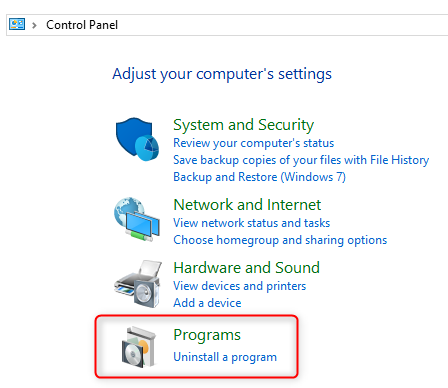Open System and Security category
The image size is (448, 388).
(243, 125)
